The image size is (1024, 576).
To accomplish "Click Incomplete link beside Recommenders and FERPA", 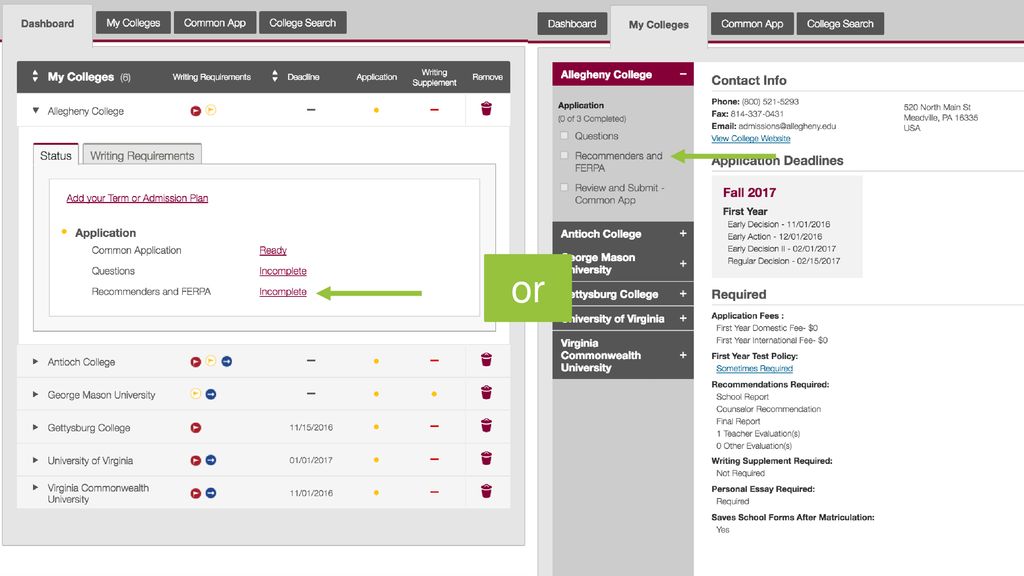I will tap(283, 292).
